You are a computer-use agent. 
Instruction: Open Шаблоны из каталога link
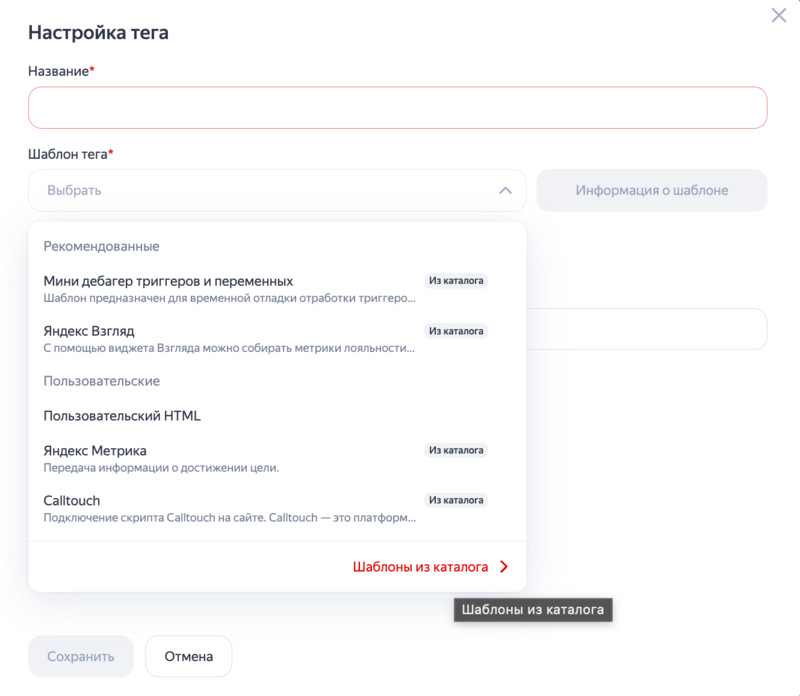[x=420, y=567]
